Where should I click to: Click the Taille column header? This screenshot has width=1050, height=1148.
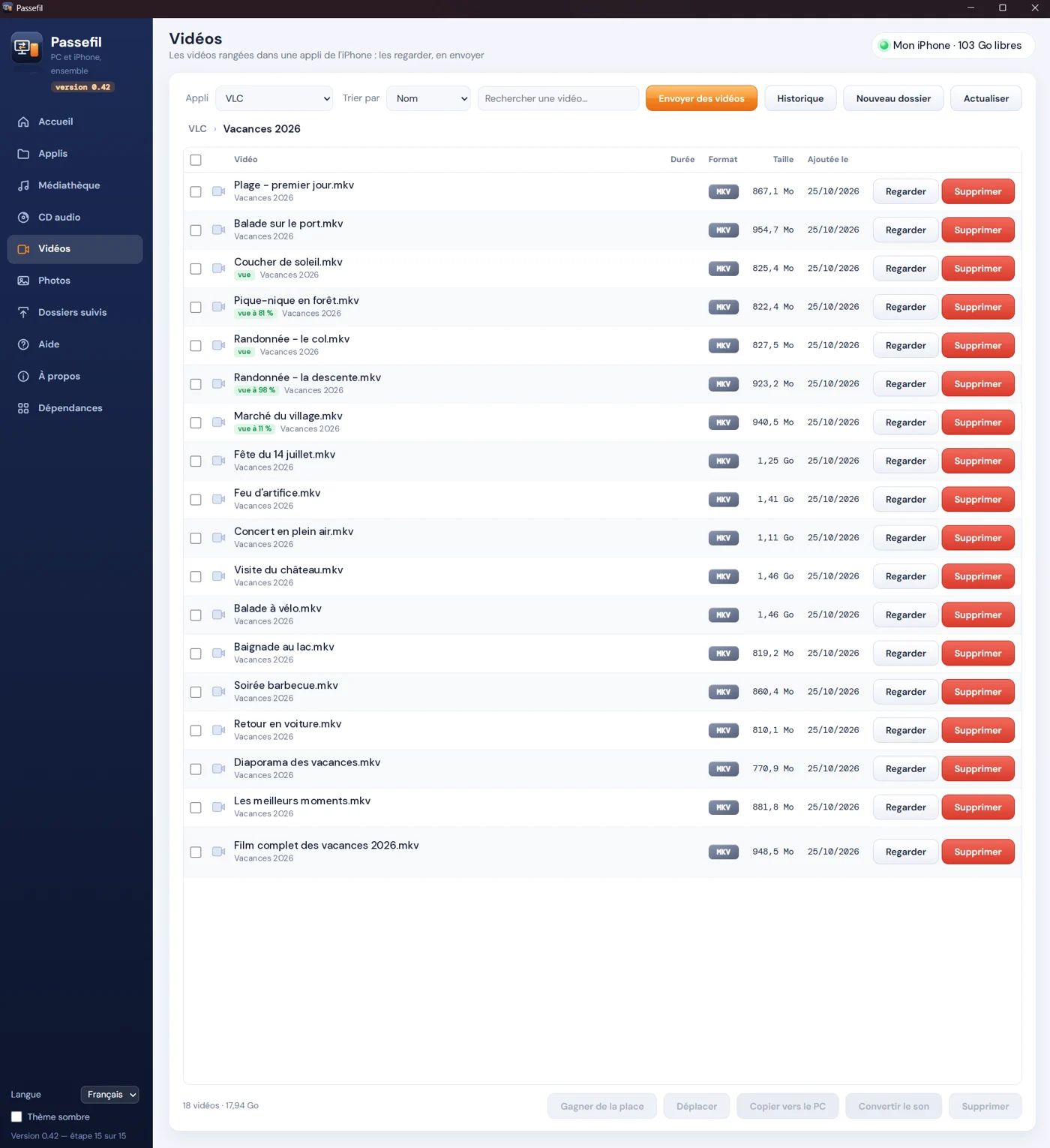(x=783, y=160)
